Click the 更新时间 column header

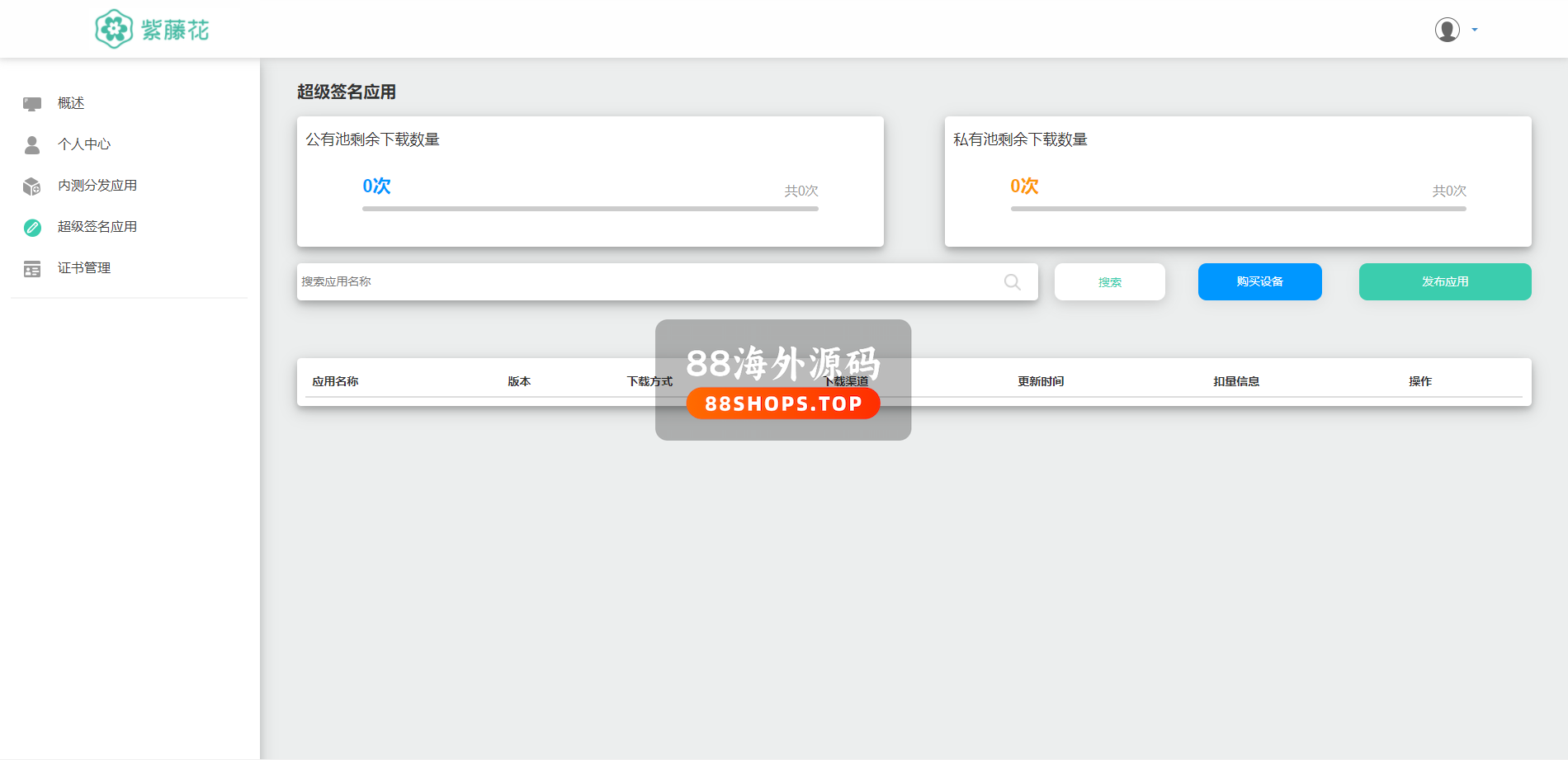tap(1041, 381)
